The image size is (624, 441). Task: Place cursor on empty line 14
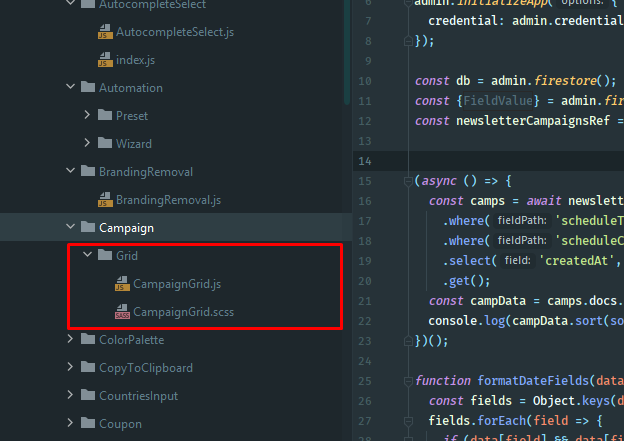[x=500, y=161]
